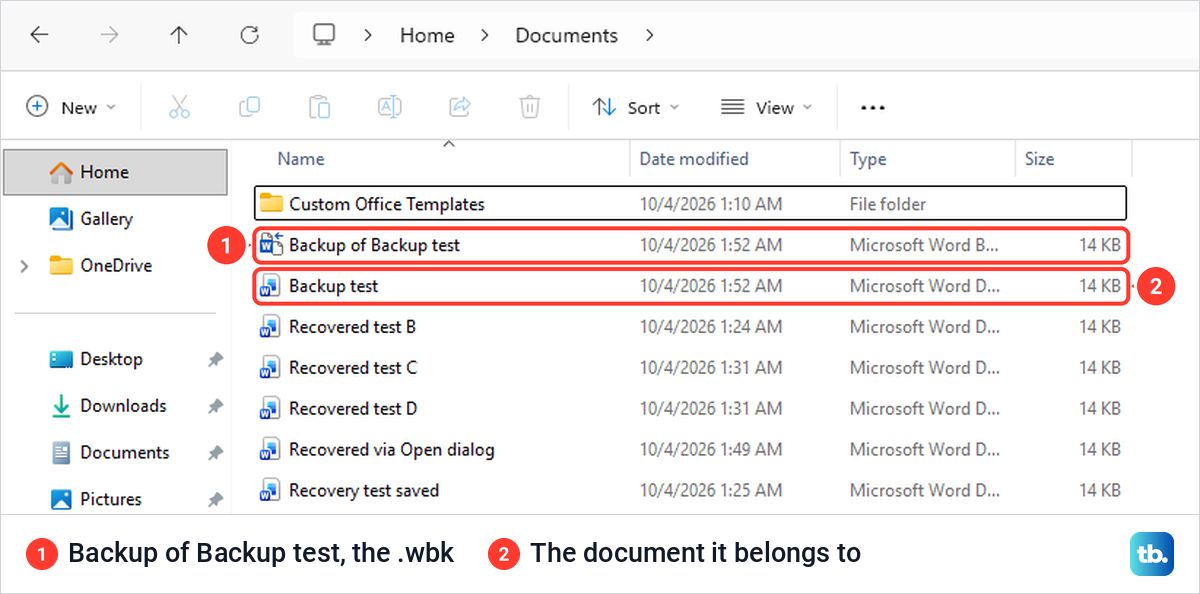Select the Recovery test saved document
Image resolution: width=1200 pixels, height=594 pixels.
[690, 490]
